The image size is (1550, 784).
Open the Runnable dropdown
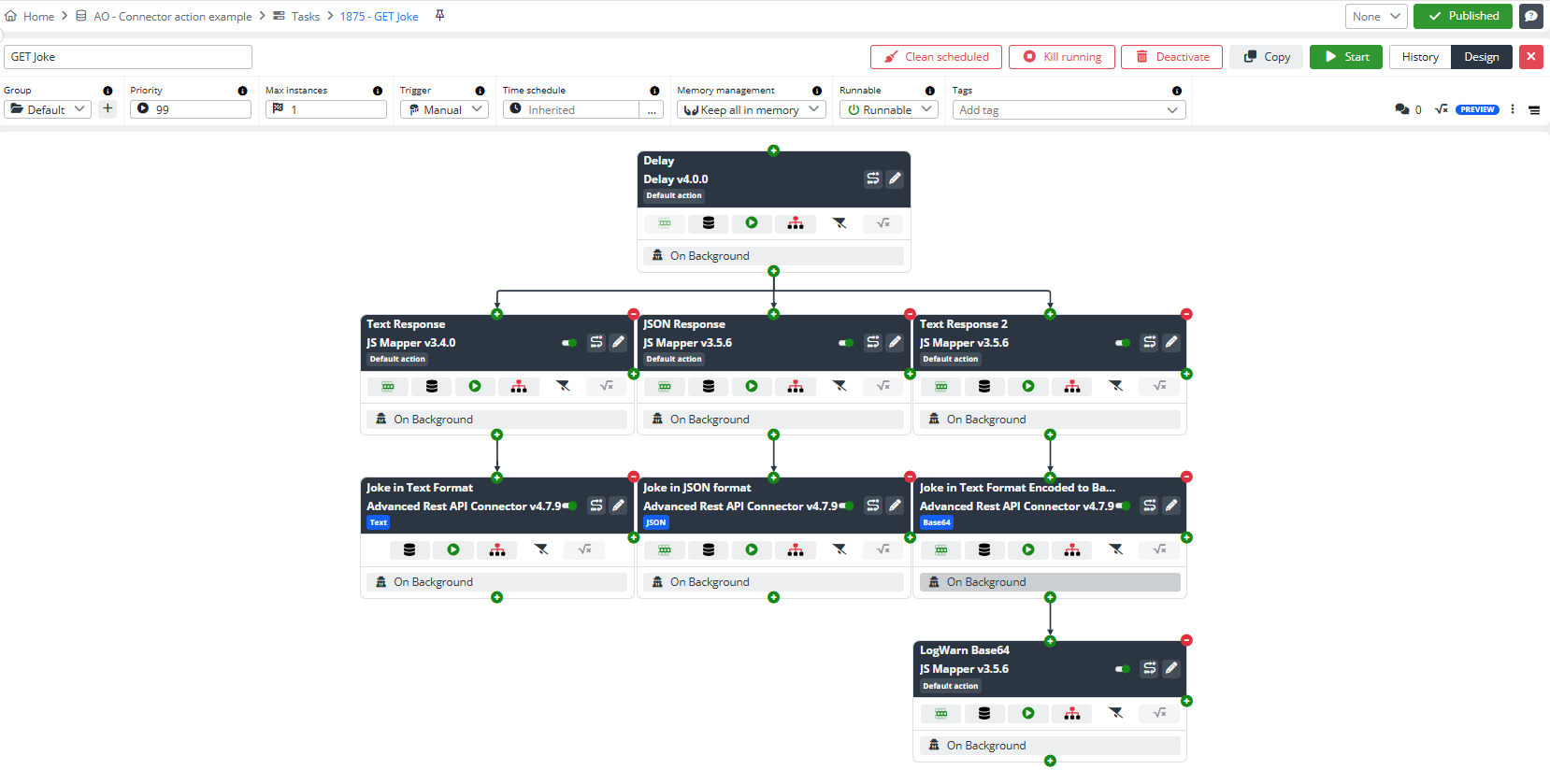[x=888, y=109]
